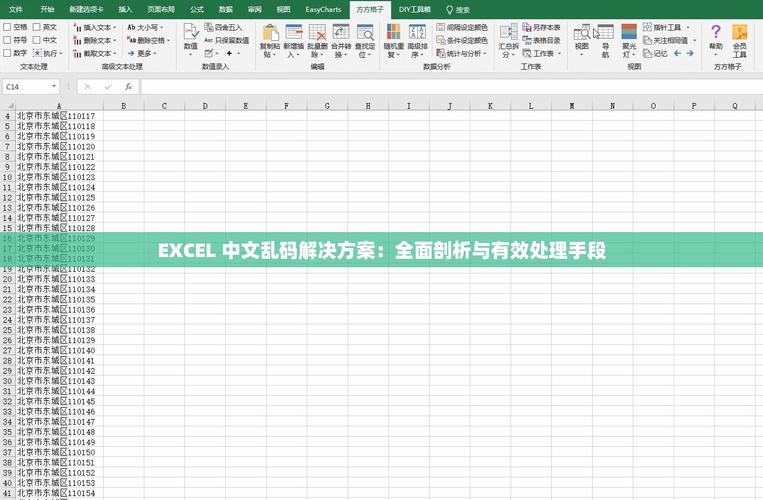This screenshot has height=500, width=763.
Task: Click the 查找定位 find-locate icon
Action: (364, 41)
